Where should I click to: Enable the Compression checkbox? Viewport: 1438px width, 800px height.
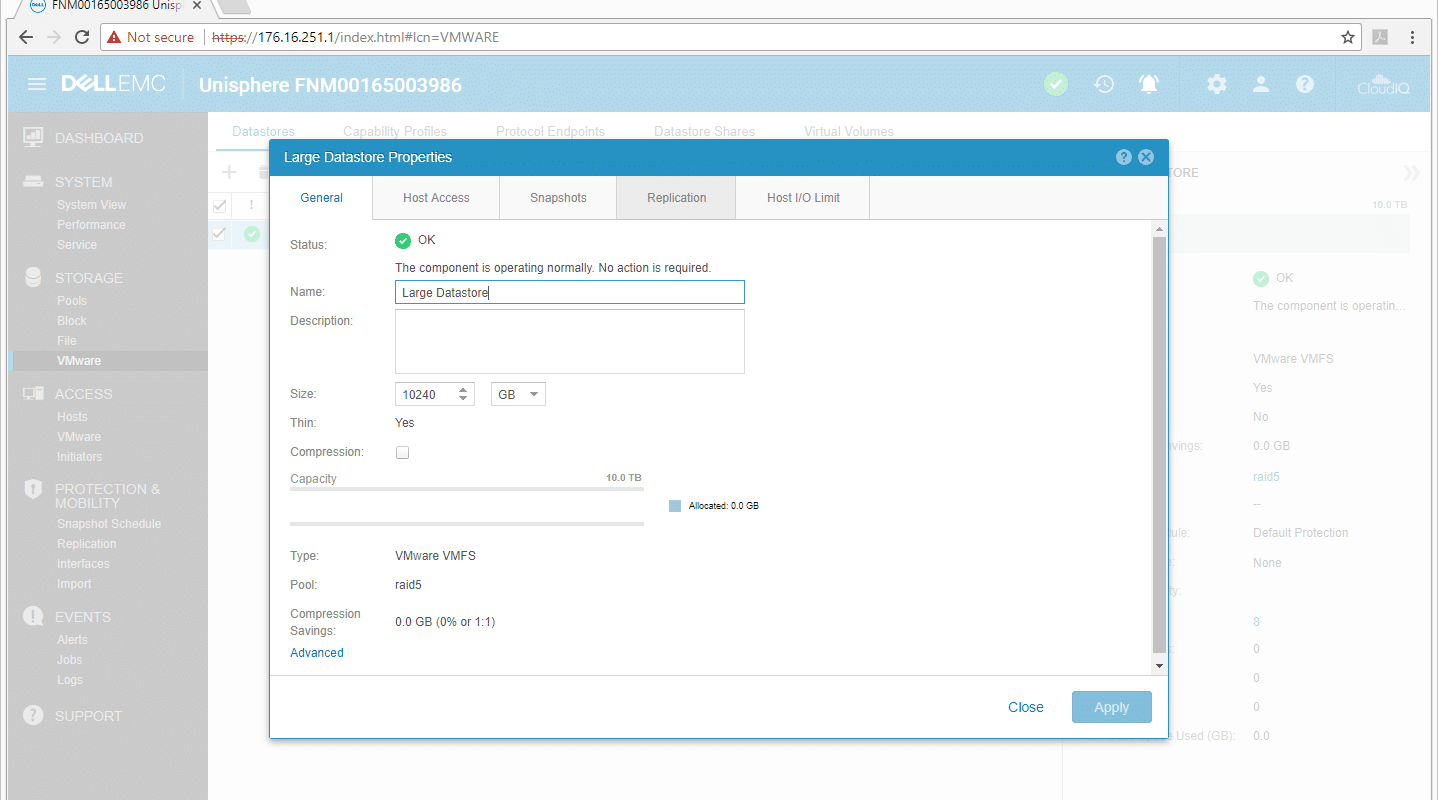click(x=403, y=452)
